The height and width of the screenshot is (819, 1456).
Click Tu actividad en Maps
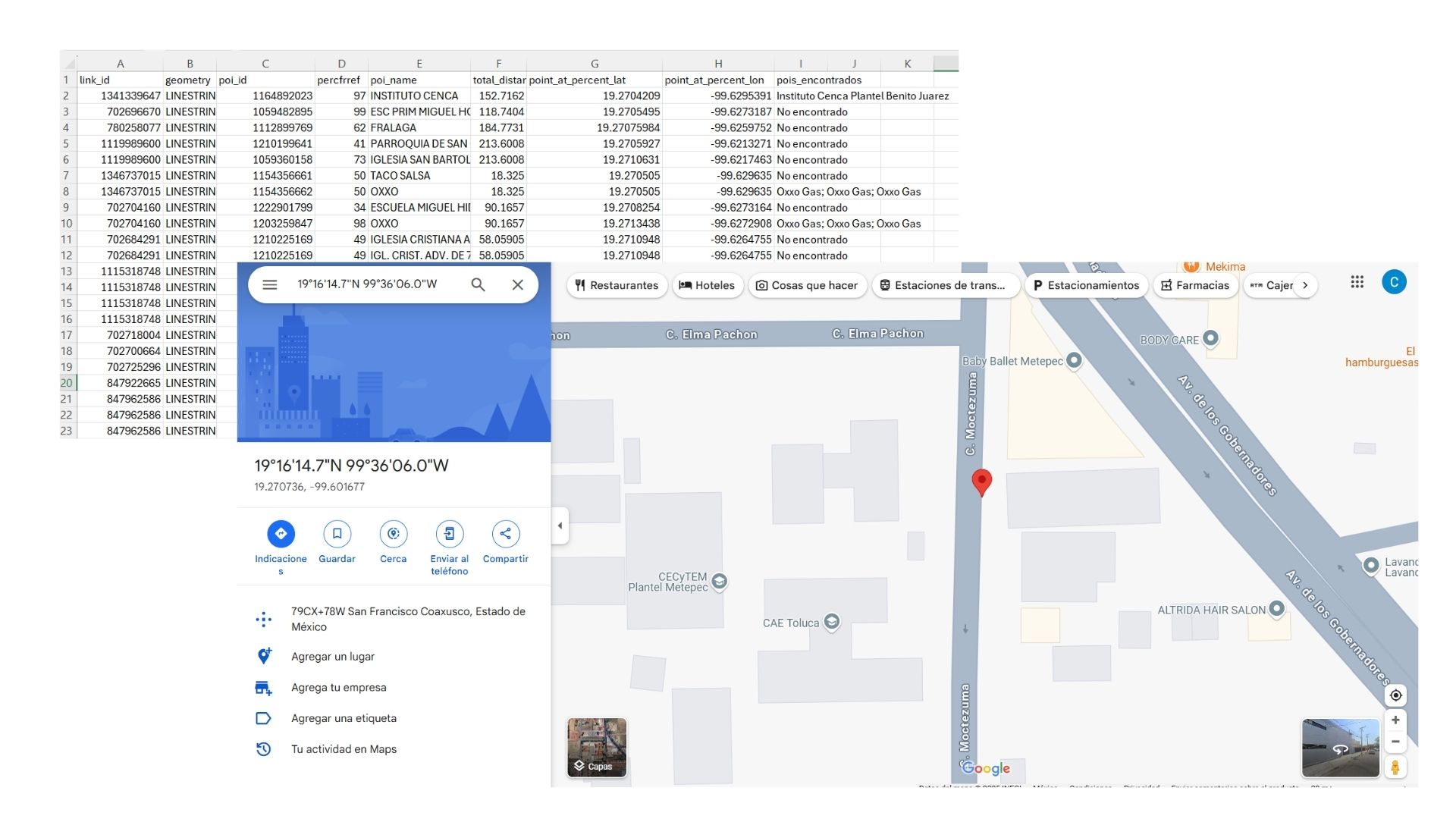(x=344, y=749)
